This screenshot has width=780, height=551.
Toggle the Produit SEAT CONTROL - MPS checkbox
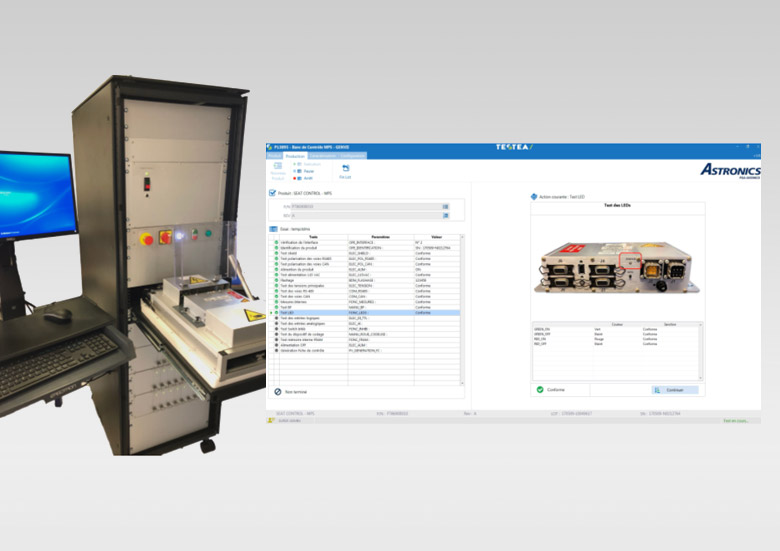click(272, 193)
